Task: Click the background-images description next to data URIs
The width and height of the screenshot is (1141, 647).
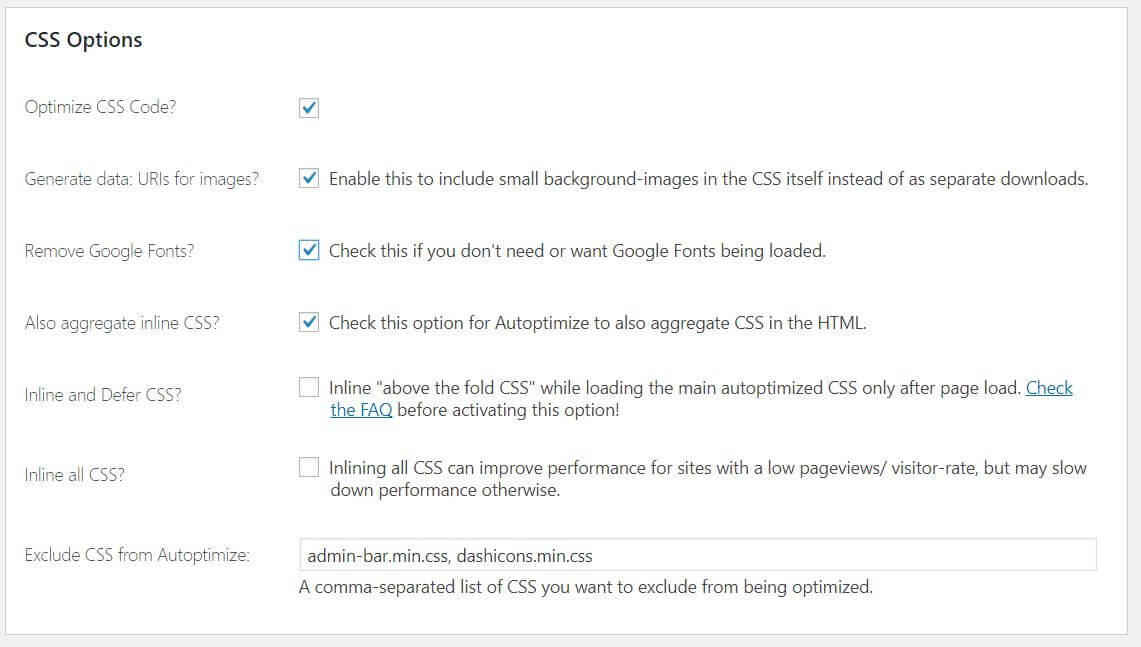Action: tap(708, 179)
